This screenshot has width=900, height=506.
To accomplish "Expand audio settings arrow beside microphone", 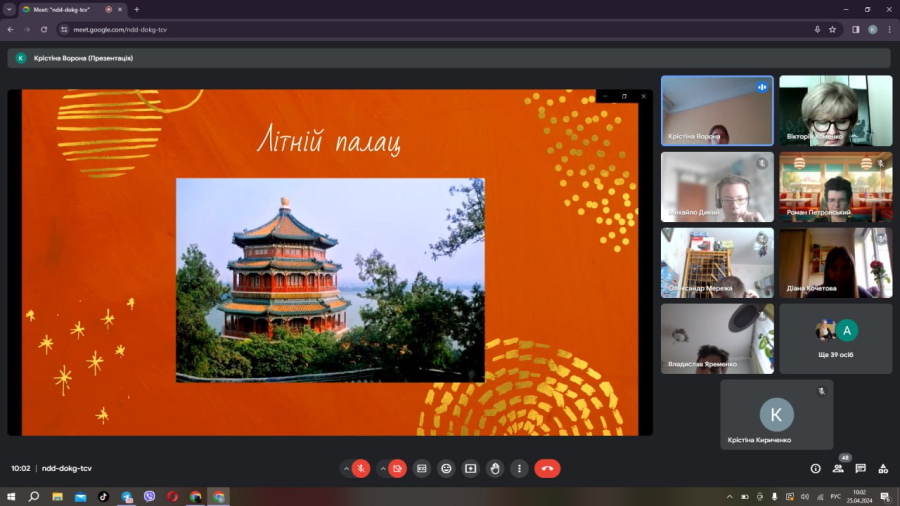I will point(346,469).
